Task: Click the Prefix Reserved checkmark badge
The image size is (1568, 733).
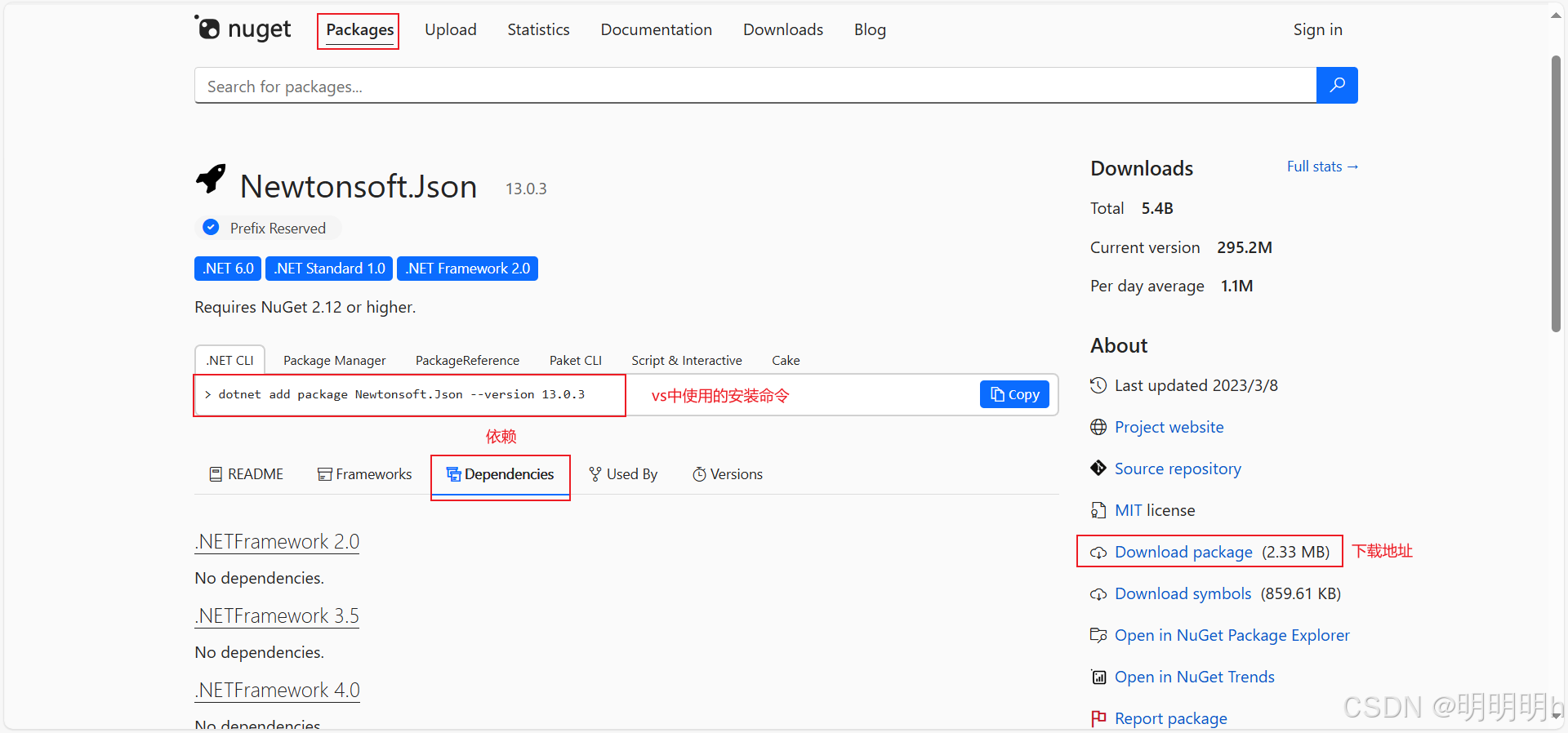Action: 211,227
